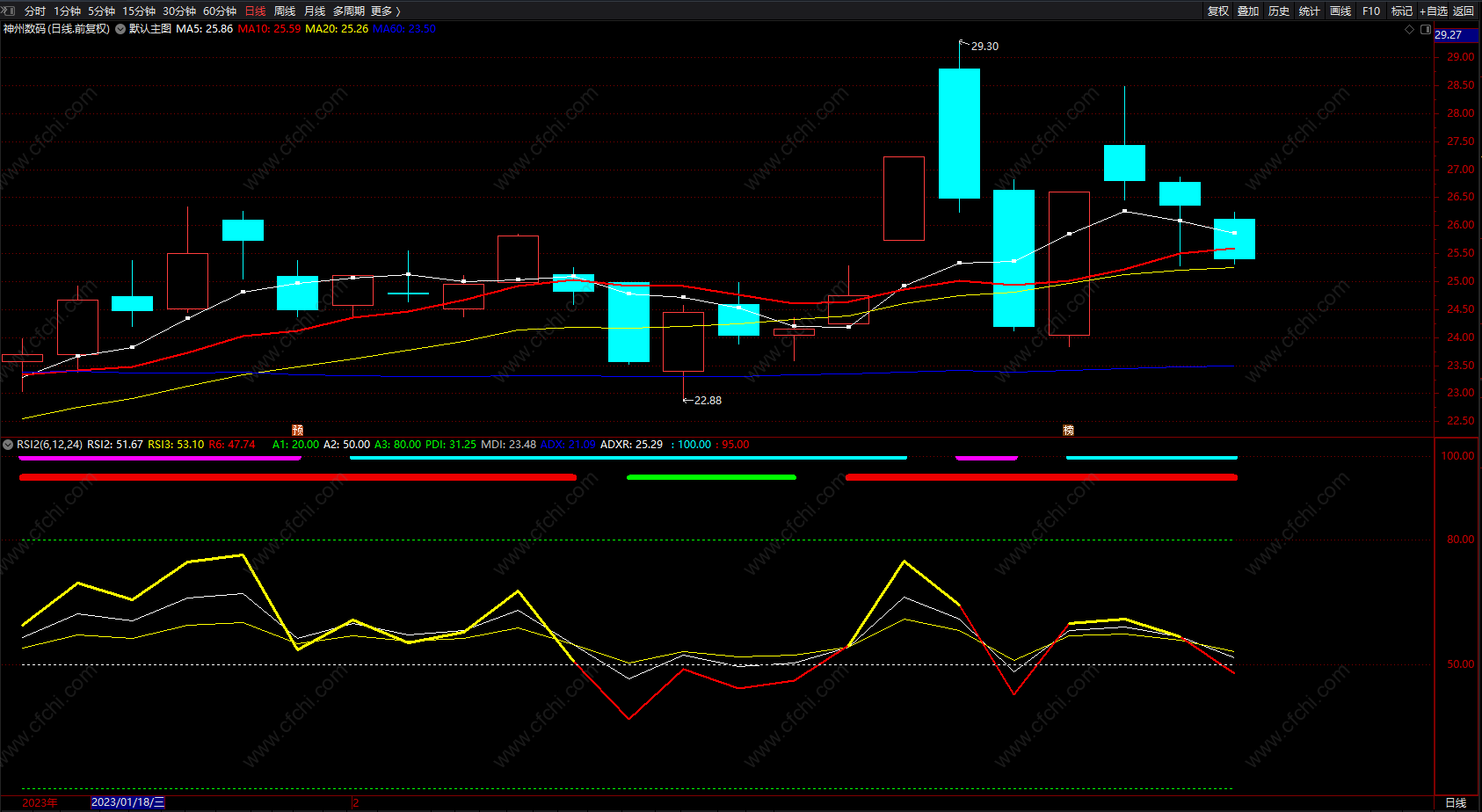
Task: Click the diamond icon above the price axis
Action: [x=1410, y=29]
